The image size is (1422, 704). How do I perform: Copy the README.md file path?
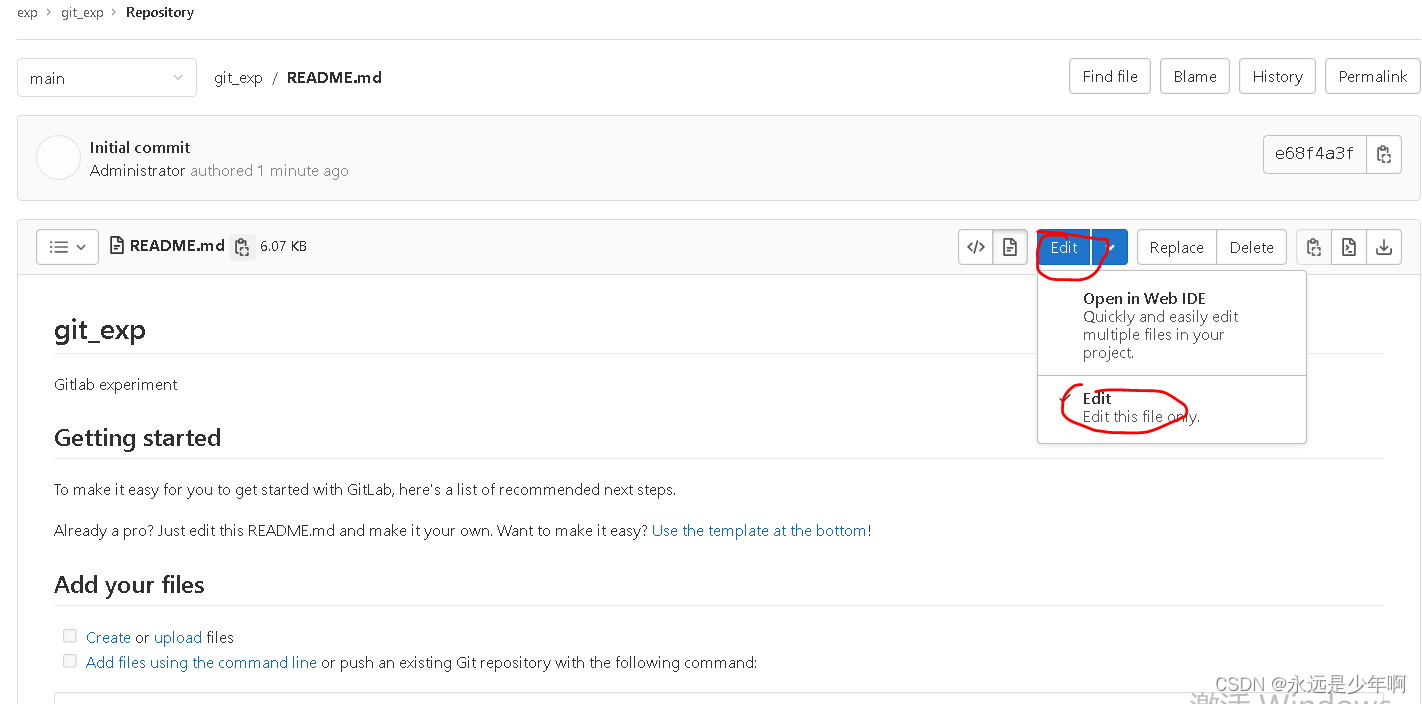(241, 247)
